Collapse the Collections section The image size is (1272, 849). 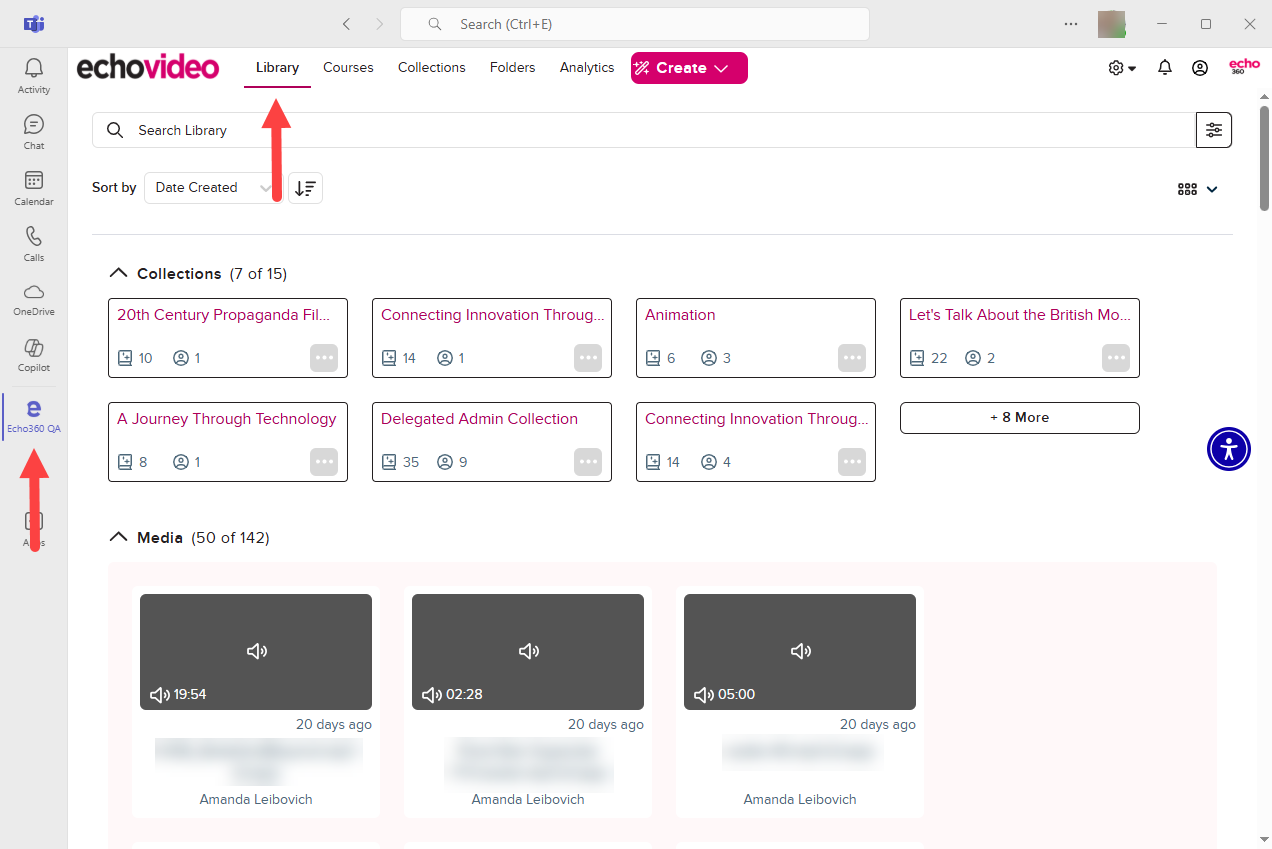coord(118,274)
